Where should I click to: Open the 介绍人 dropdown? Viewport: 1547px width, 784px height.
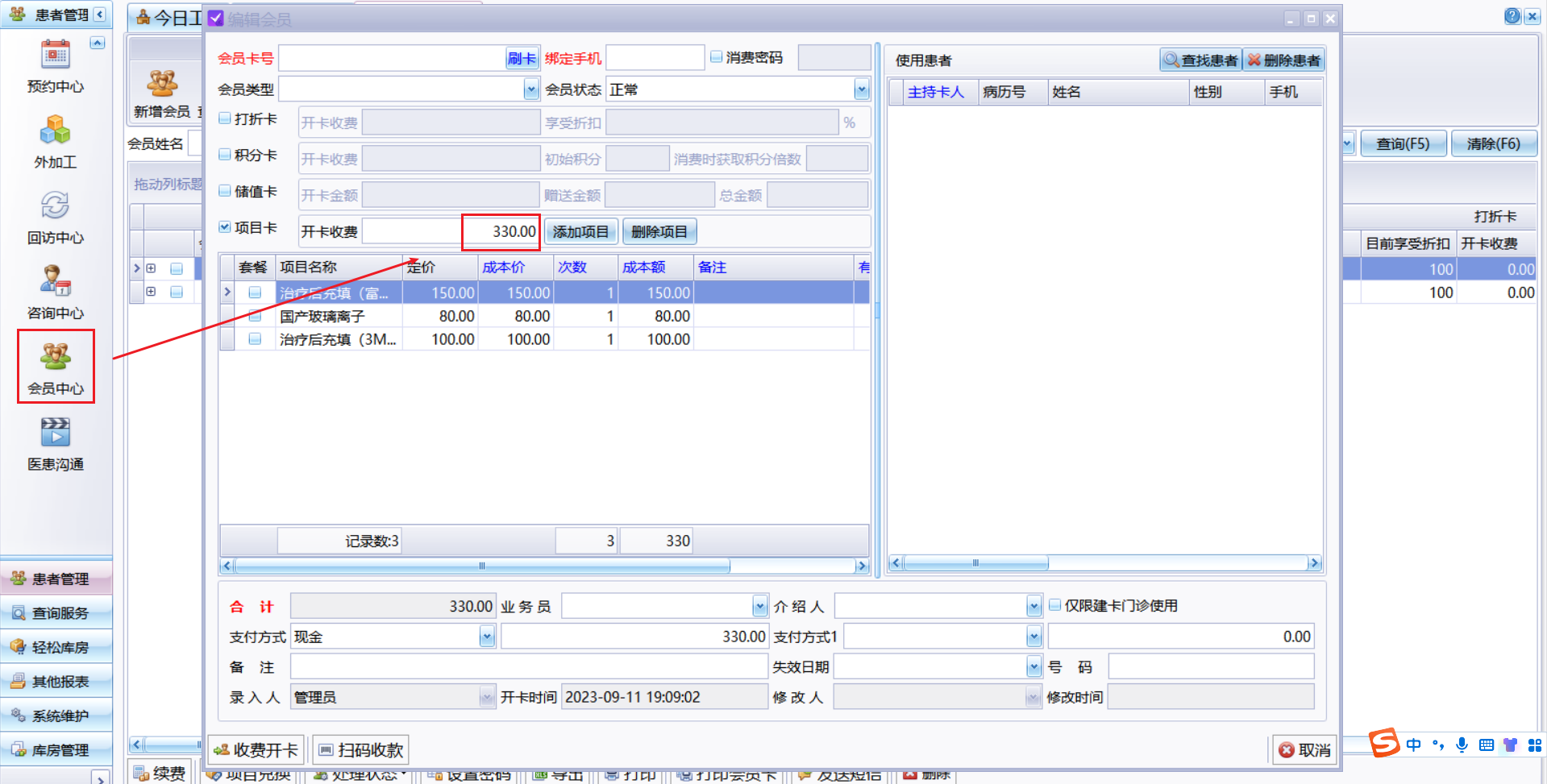coord(1034,606)
